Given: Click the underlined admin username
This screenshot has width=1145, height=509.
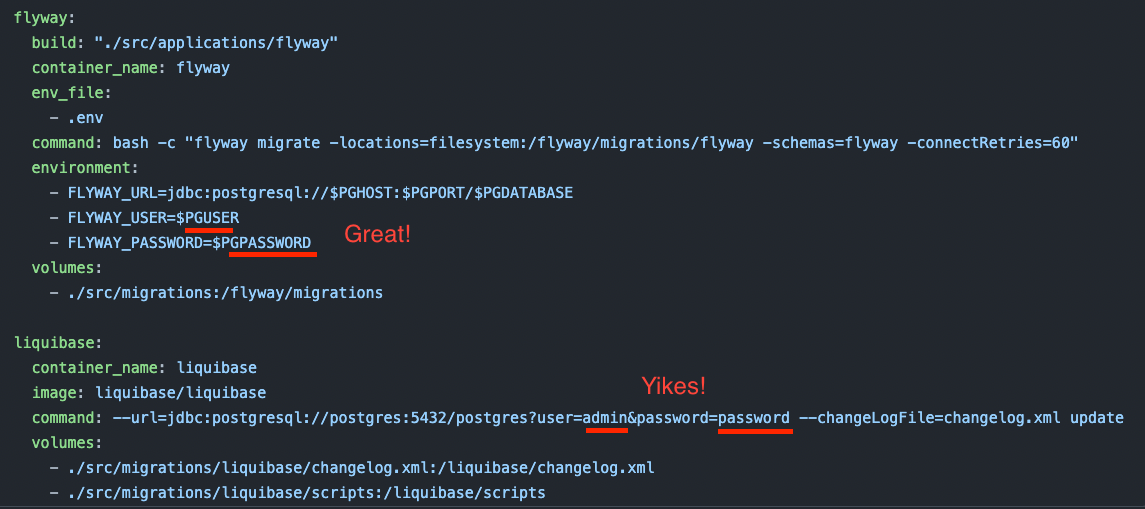Looking at the screenshot, I should [605, 418].
